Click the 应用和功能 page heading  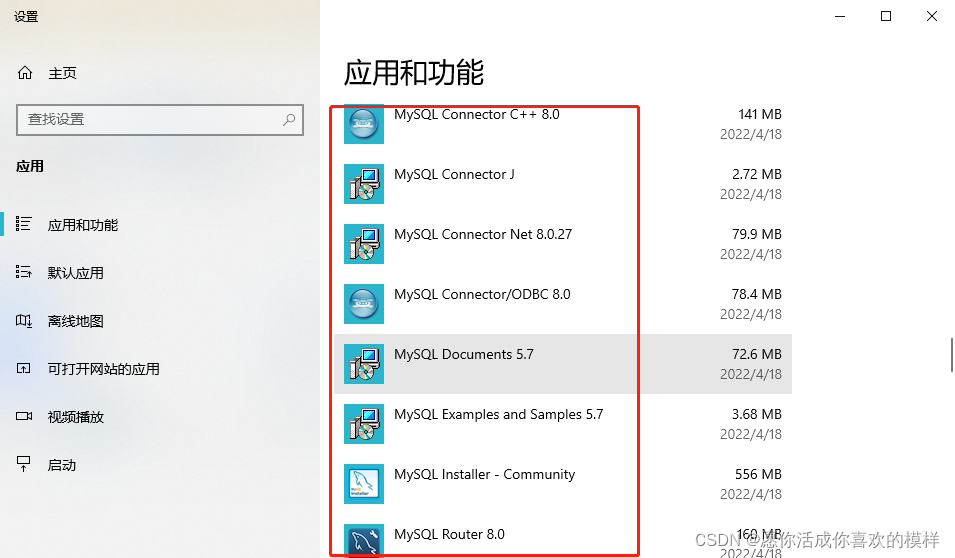414,73
